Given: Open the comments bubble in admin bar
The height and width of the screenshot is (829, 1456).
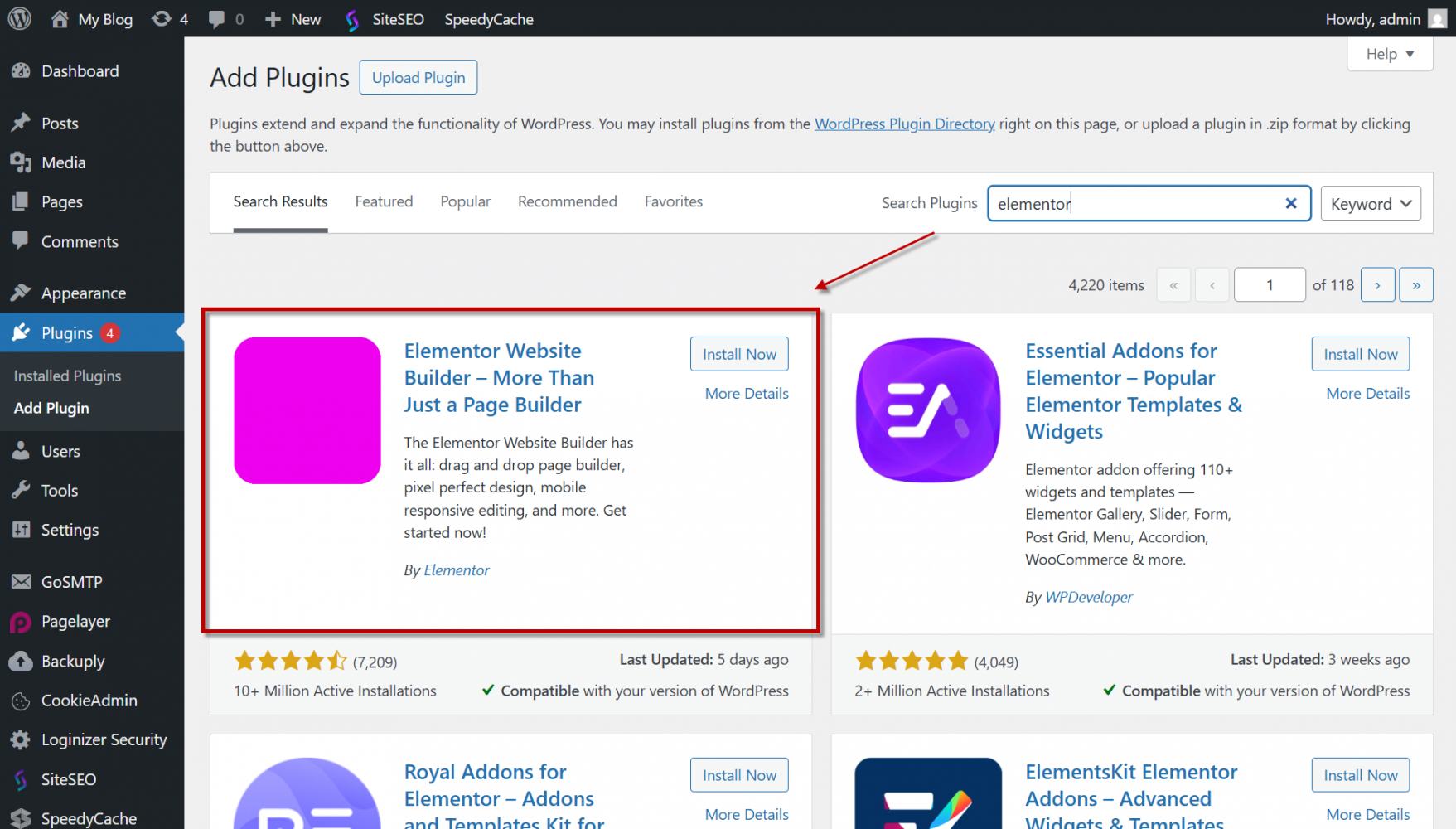Looking at the screenshot, I should point(225,18).
